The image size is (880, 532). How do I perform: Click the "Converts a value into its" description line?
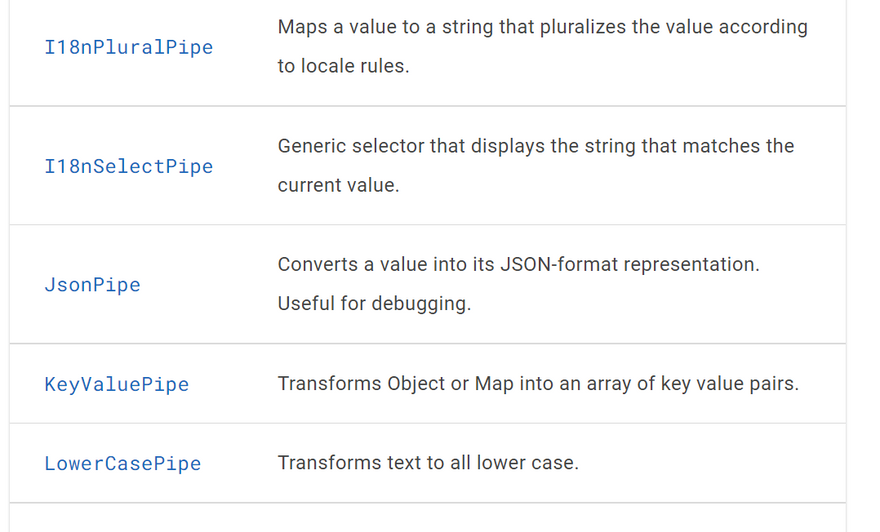[x=518, y=265]
